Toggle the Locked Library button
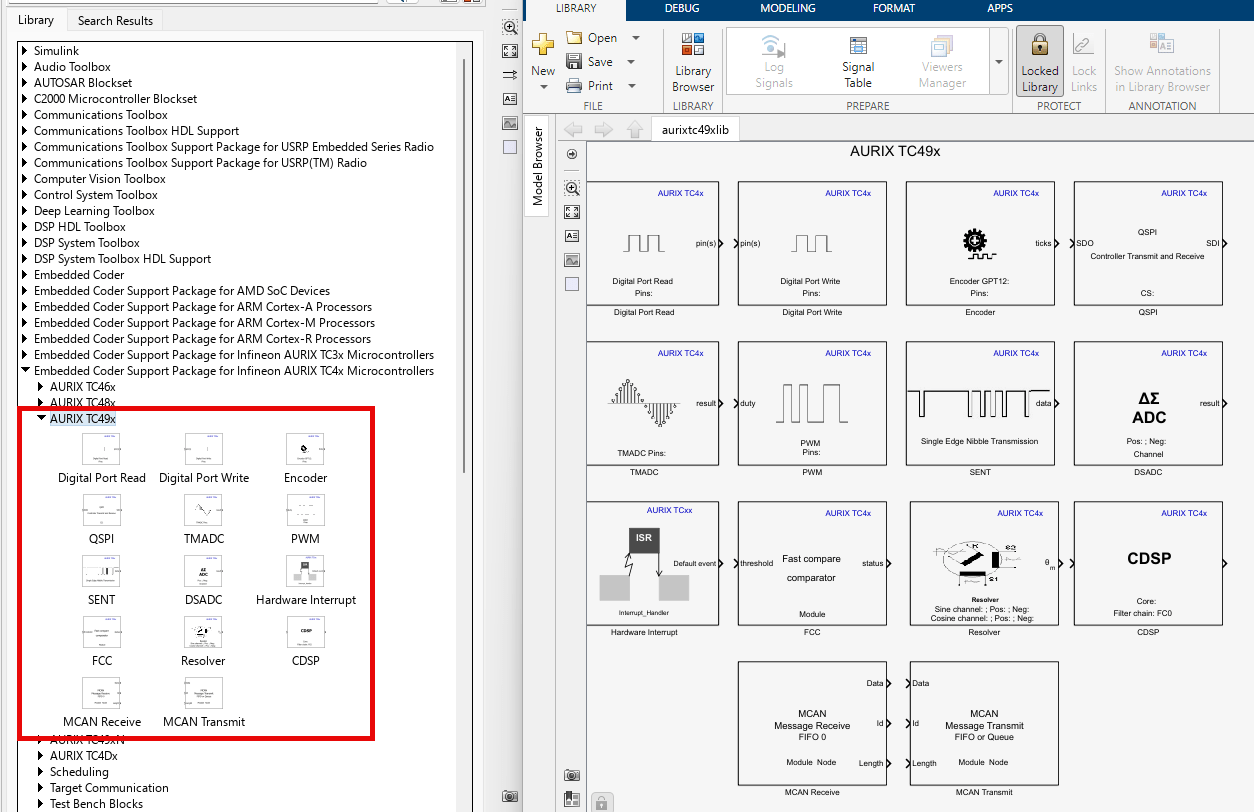The height and width of the screenshot is (812, 1254). click(x=1039, y=62)
